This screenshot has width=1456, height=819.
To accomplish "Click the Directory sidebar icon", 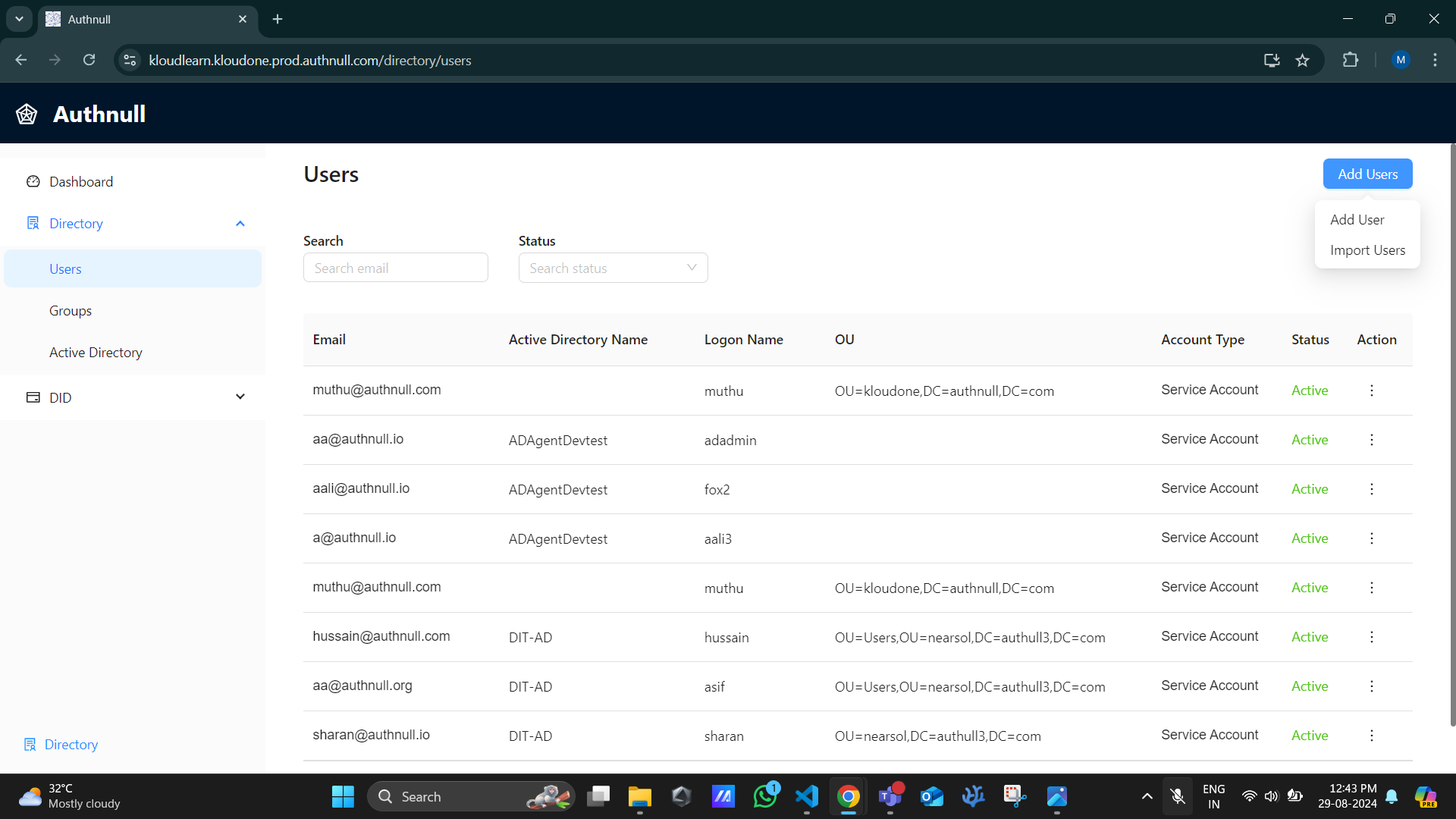I will (33, 223).
